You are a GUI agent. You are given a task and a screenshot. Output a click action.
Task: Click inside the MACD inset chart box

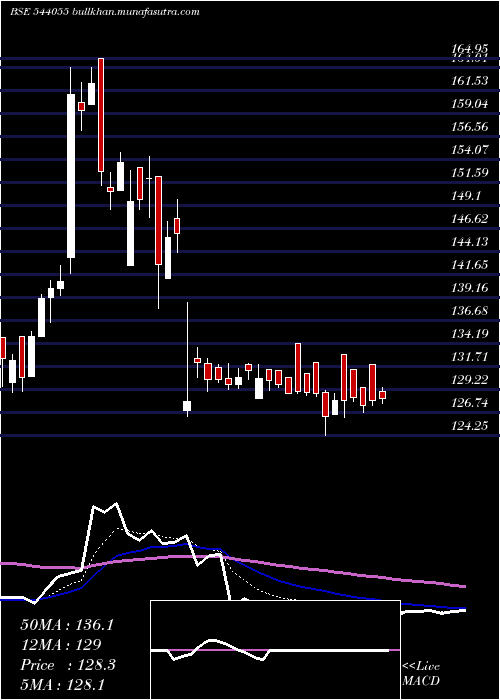275,650
